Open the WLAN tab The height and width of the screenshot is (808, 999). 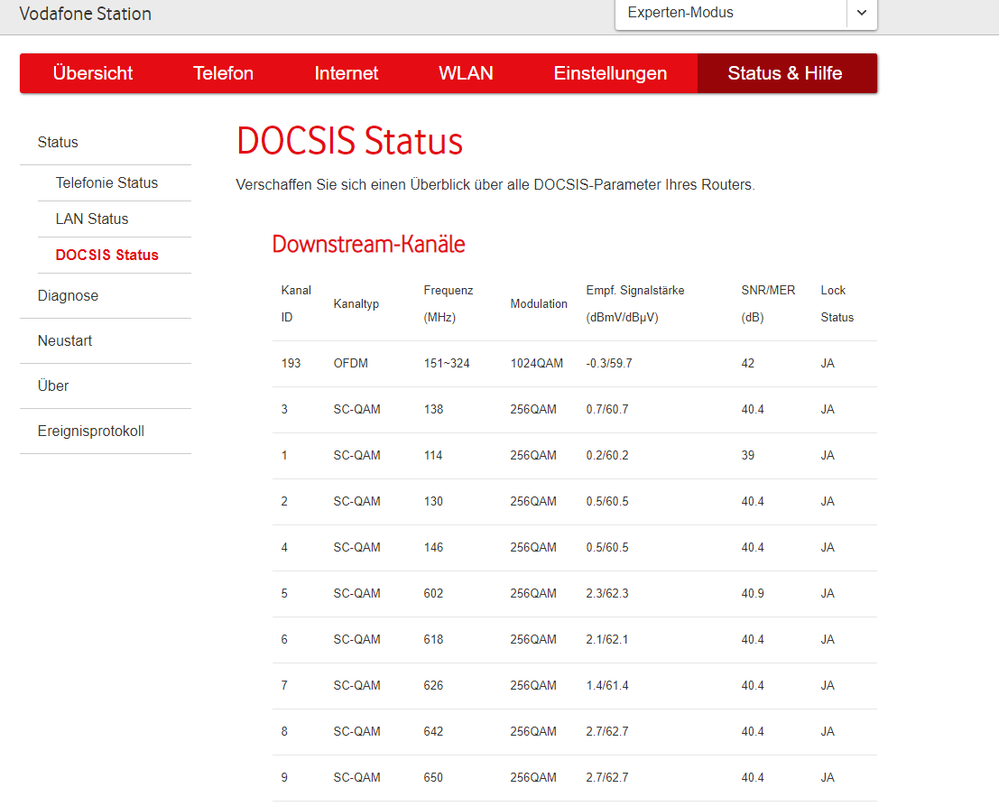(466, 73)
